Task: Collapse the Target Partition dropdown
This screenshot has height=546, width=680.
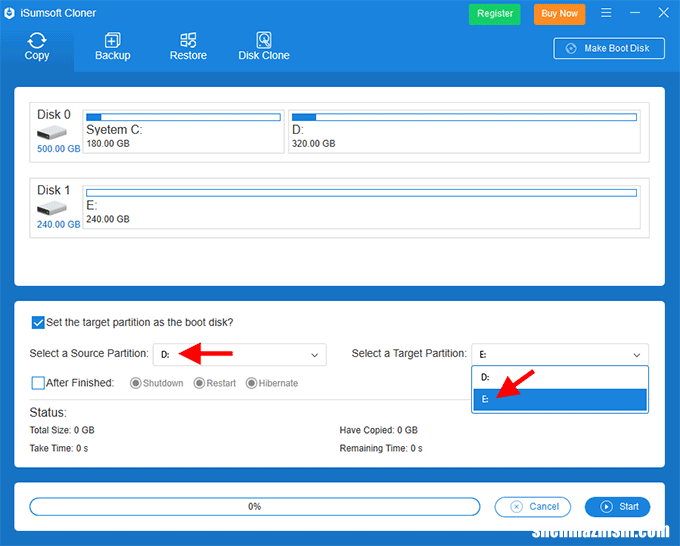Action: coord(560,355)
